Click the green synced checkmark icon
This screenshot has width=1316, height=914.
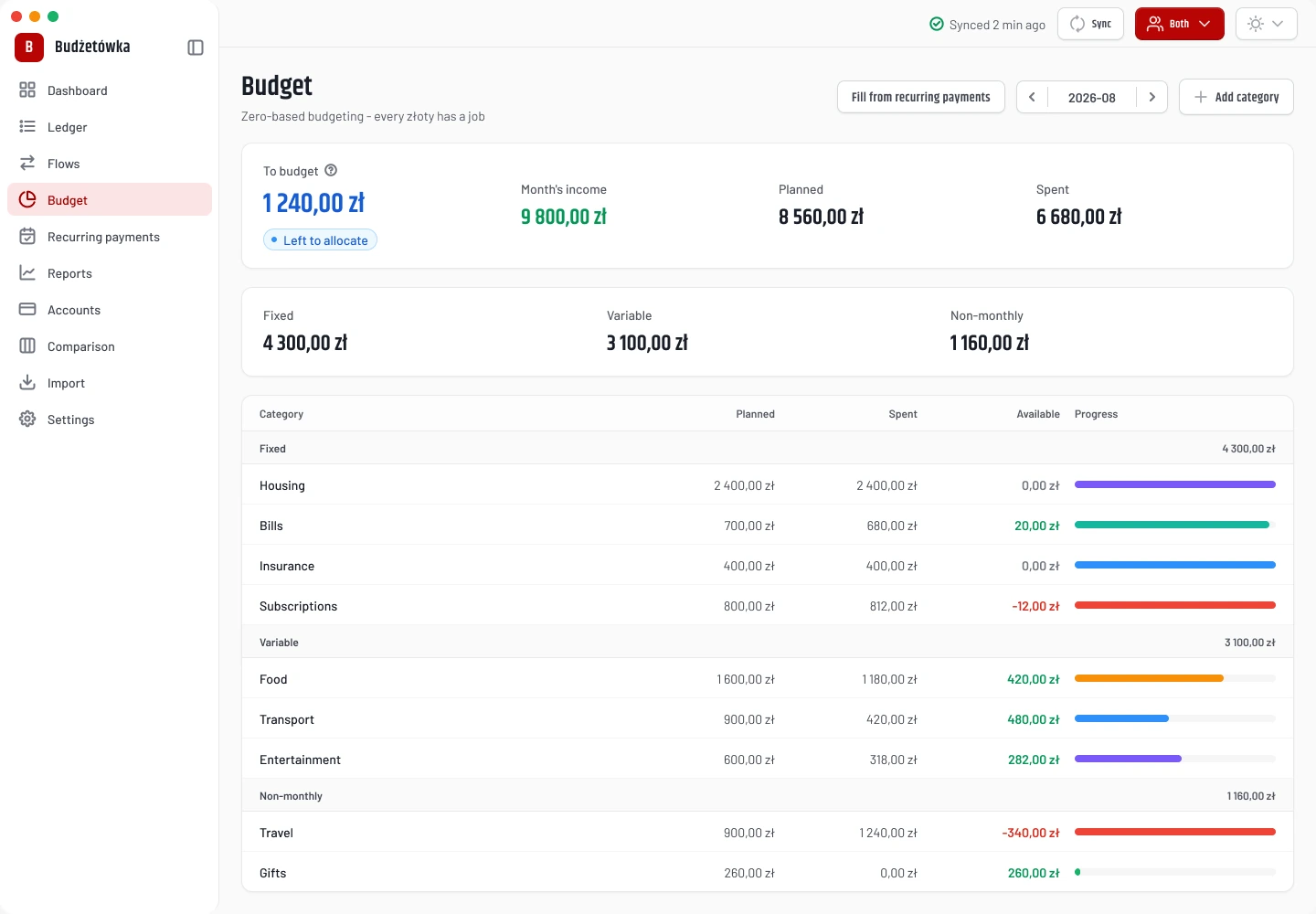[937, 24]
